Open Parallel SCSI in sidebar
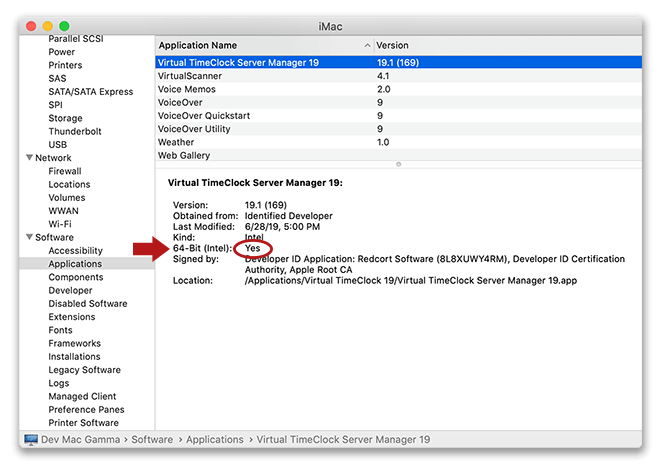The width and height of the screenshot is (660, 465). tap(76, 39)
